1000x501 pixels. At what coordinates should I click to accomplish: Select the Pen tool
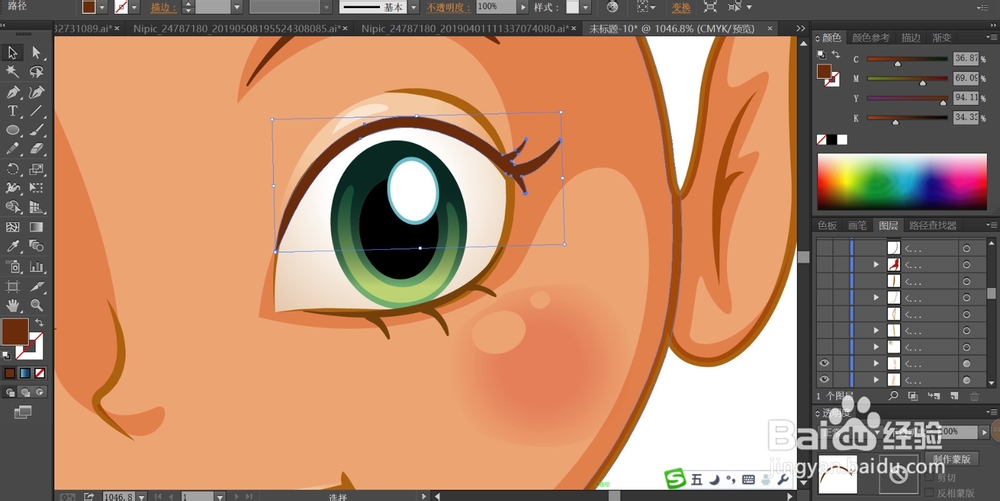[12, 91]
